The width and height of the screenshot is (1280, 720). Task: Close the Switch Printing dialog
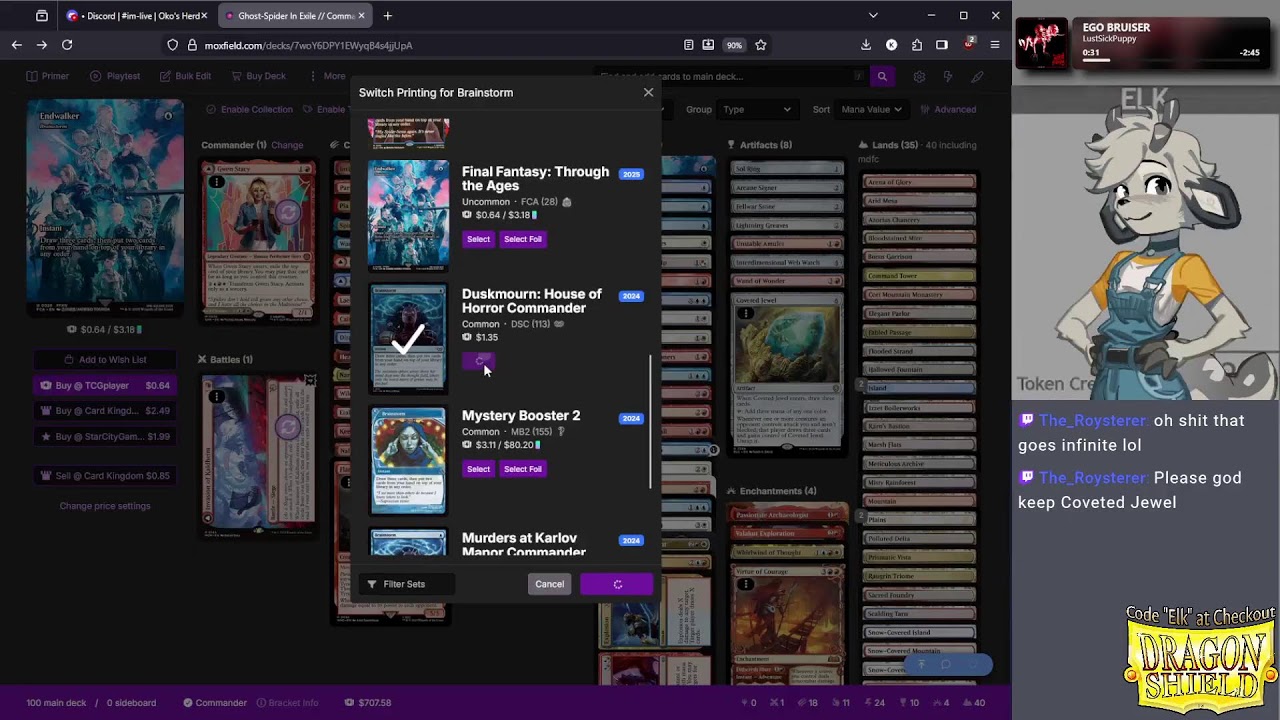[648, 93]
